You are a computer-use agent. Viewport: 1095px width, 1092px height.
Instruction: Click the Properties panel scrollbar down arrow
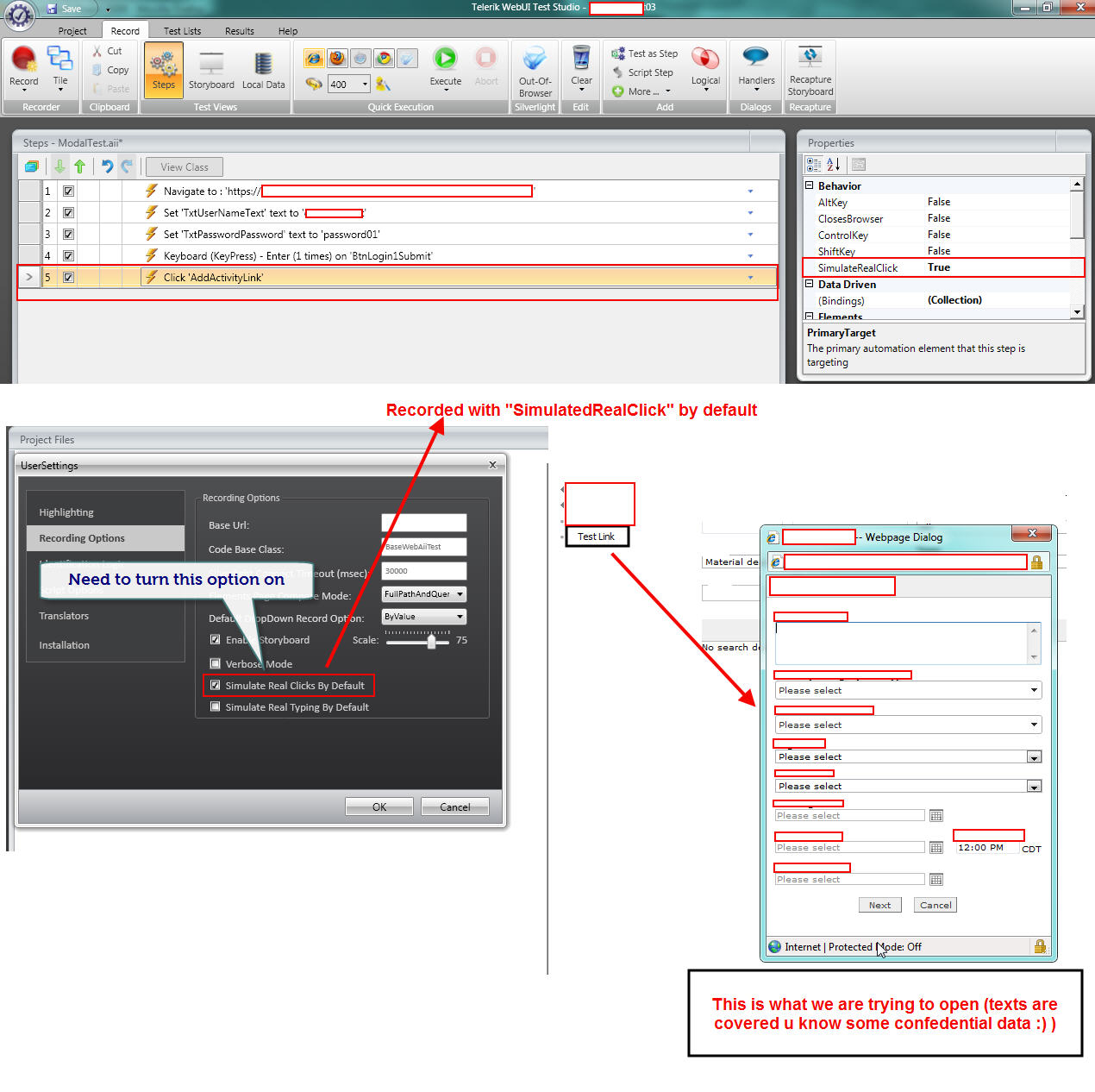(x=1077, y=311)
